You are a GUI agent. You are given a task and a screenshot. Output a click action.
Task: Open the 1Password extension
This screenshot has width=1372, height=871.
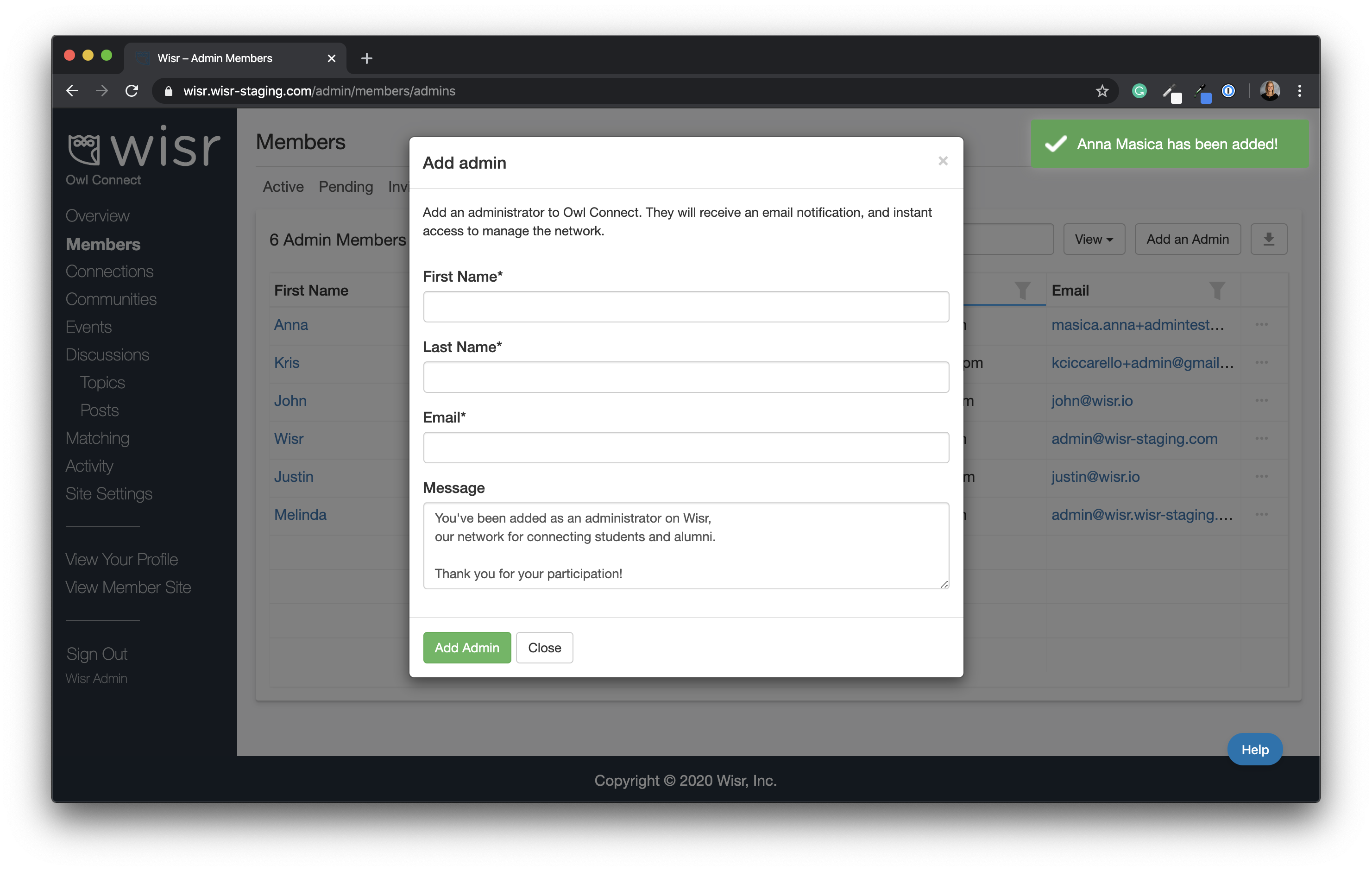click(1228, 91)
